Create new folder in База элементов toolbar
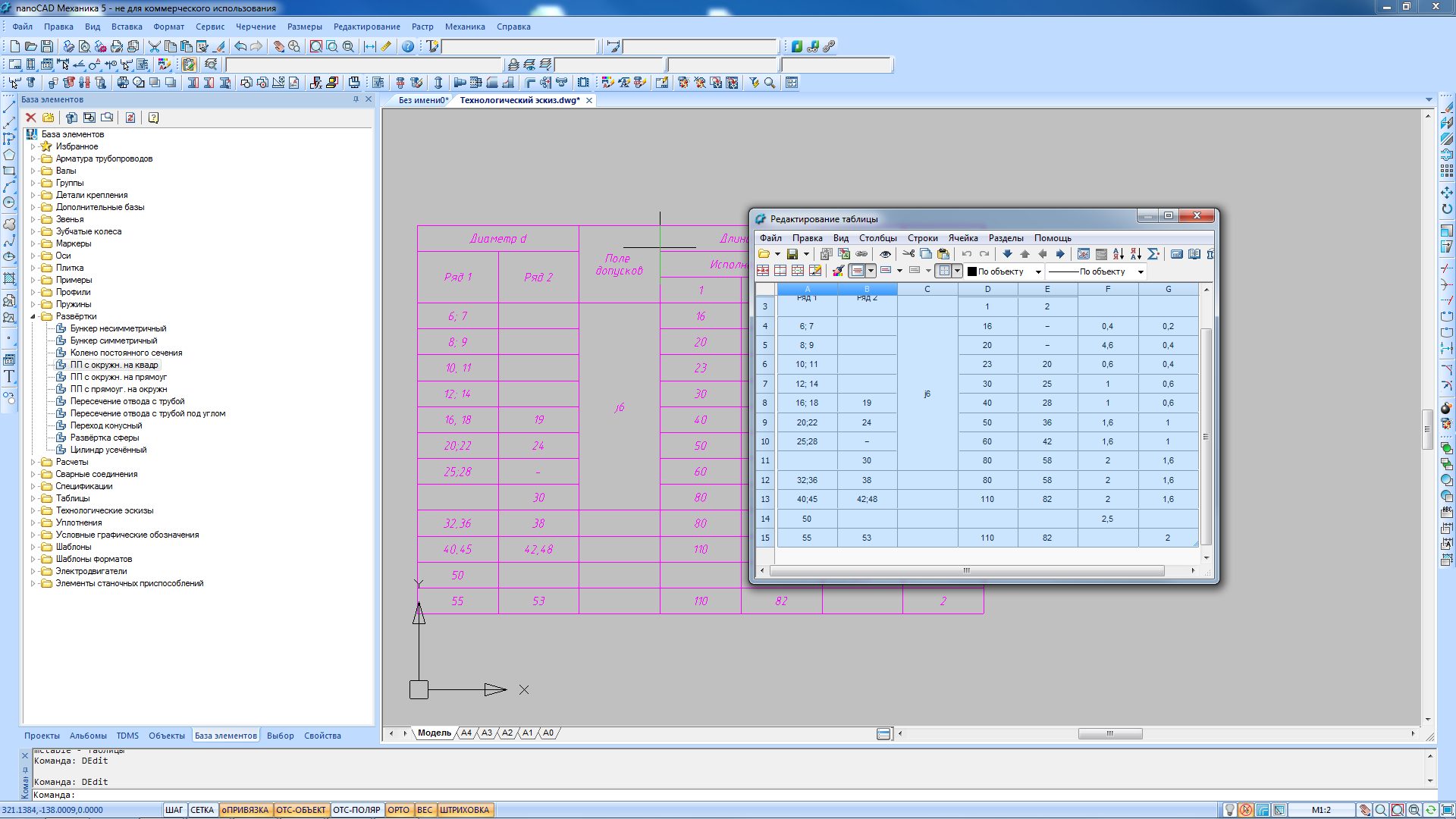This screenshot has width=1456, height=819. [x=49, y=118]
